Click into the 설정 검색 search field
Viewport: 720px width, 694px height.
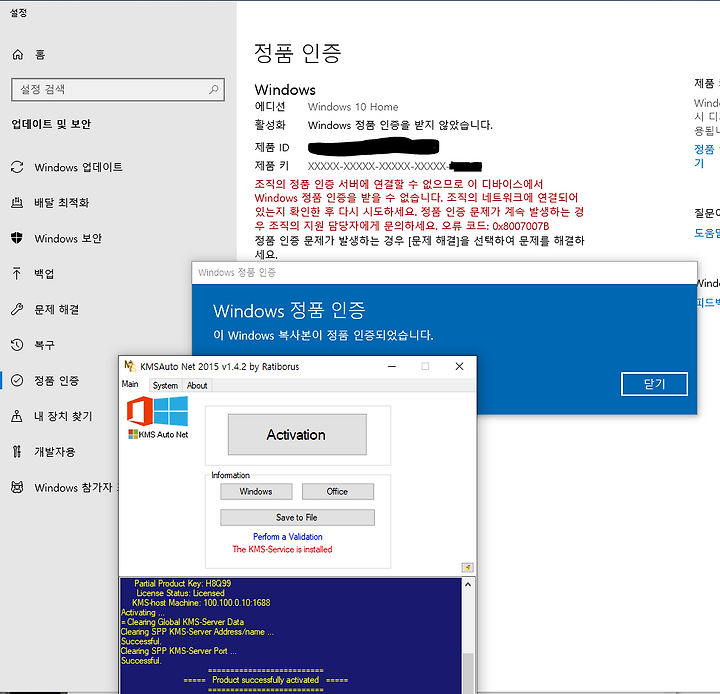point(118,89)
